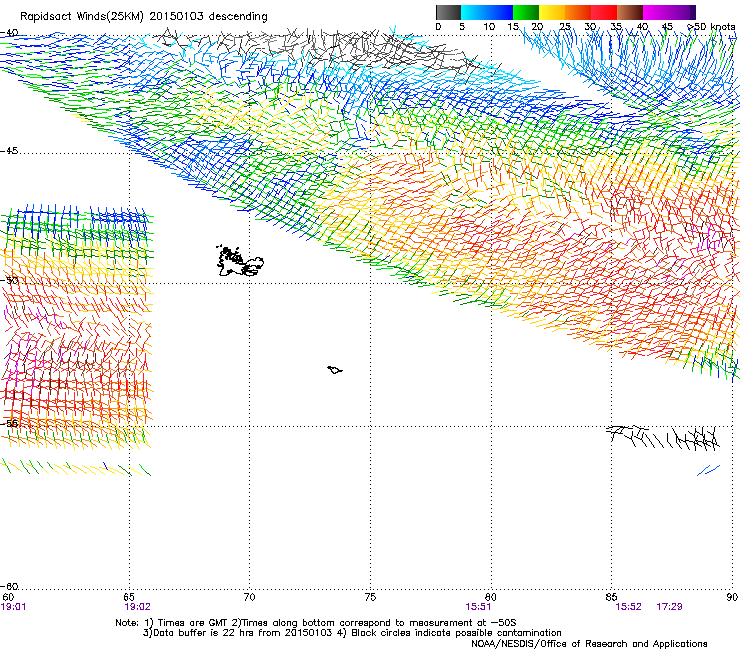This screenshot has width=740, height=650.
Task: Click the 'Note: 1) Times are GMT' line
Action: (x=315, y=623)
